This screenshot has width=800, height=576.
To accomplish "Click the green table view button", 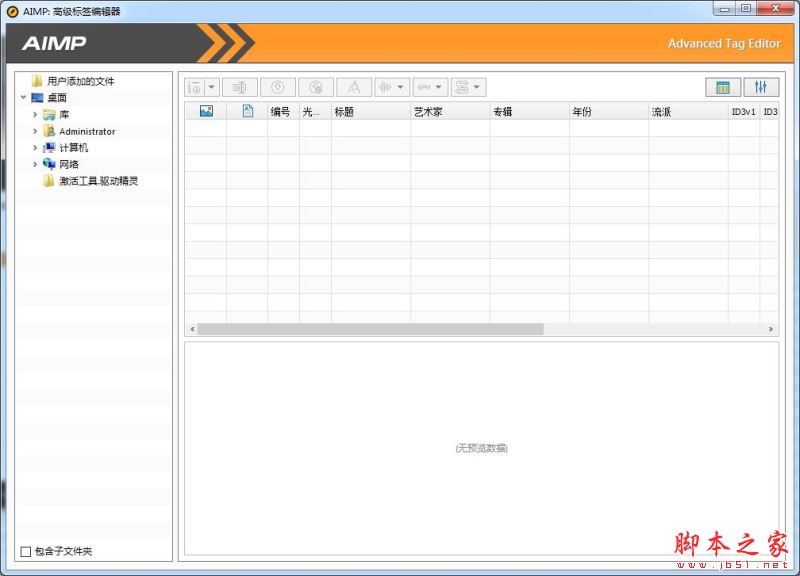I will tap(723, 87).
